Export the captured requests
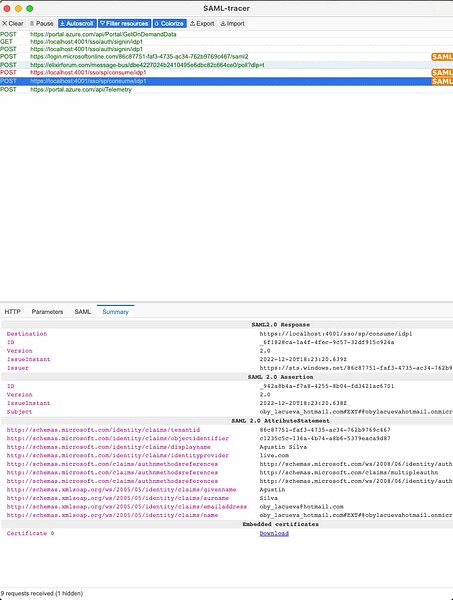This screenshot has height=600, width=453. [x=202, y=24]
